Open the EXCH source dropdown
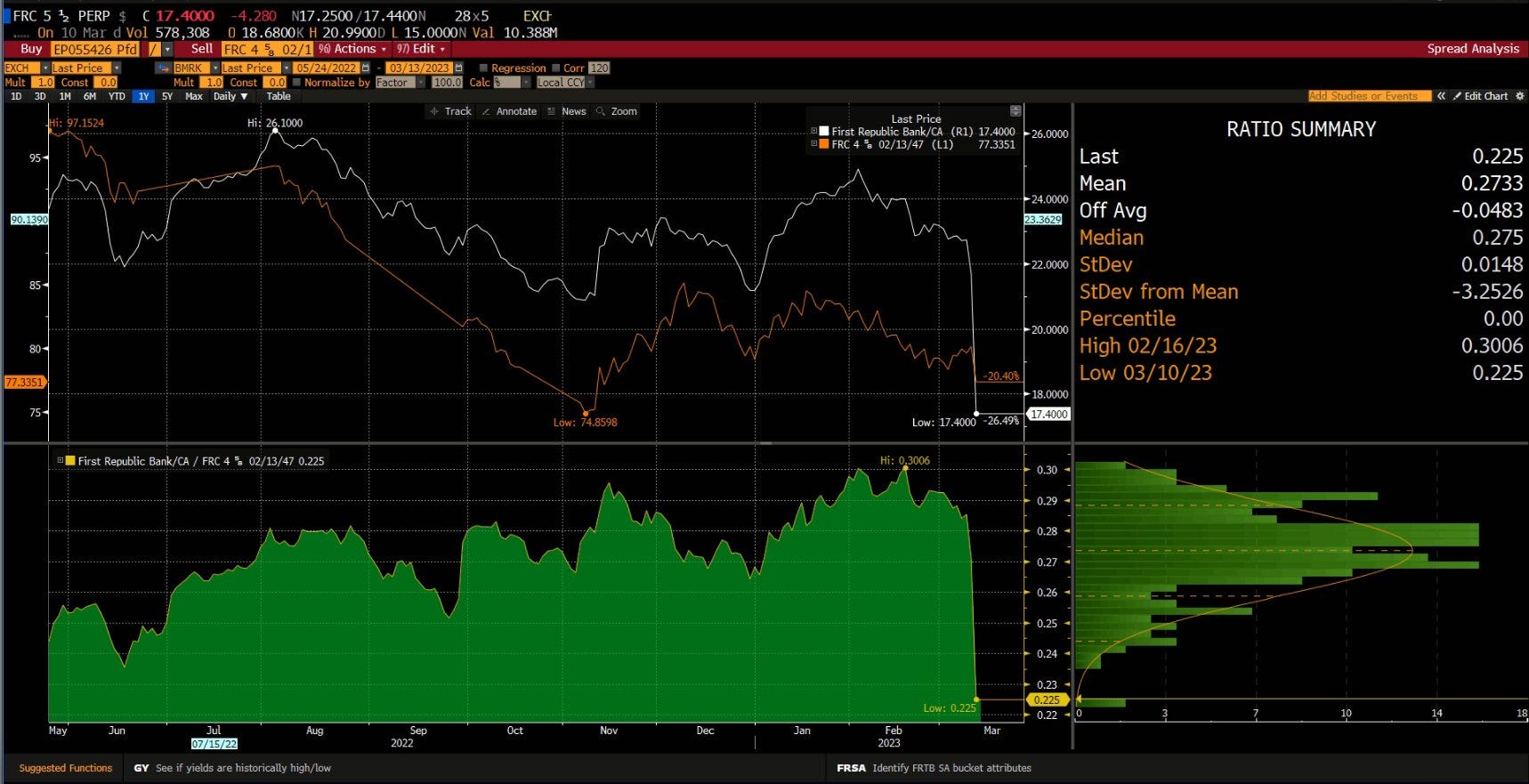 [44, 68]
